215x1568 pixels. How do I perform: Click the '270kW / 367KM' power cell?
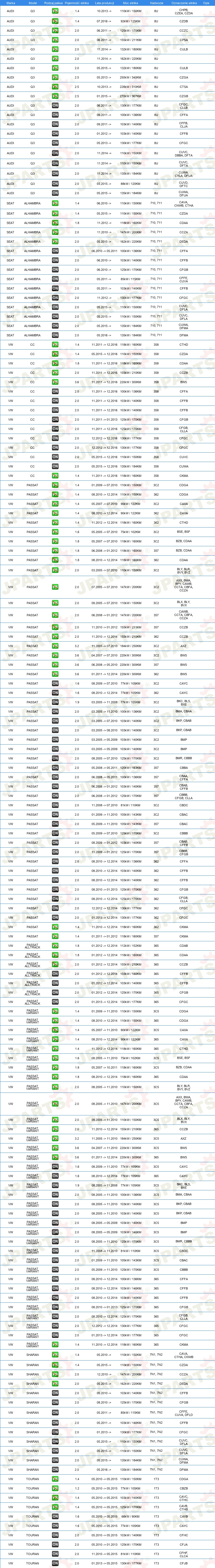point(131,96)
